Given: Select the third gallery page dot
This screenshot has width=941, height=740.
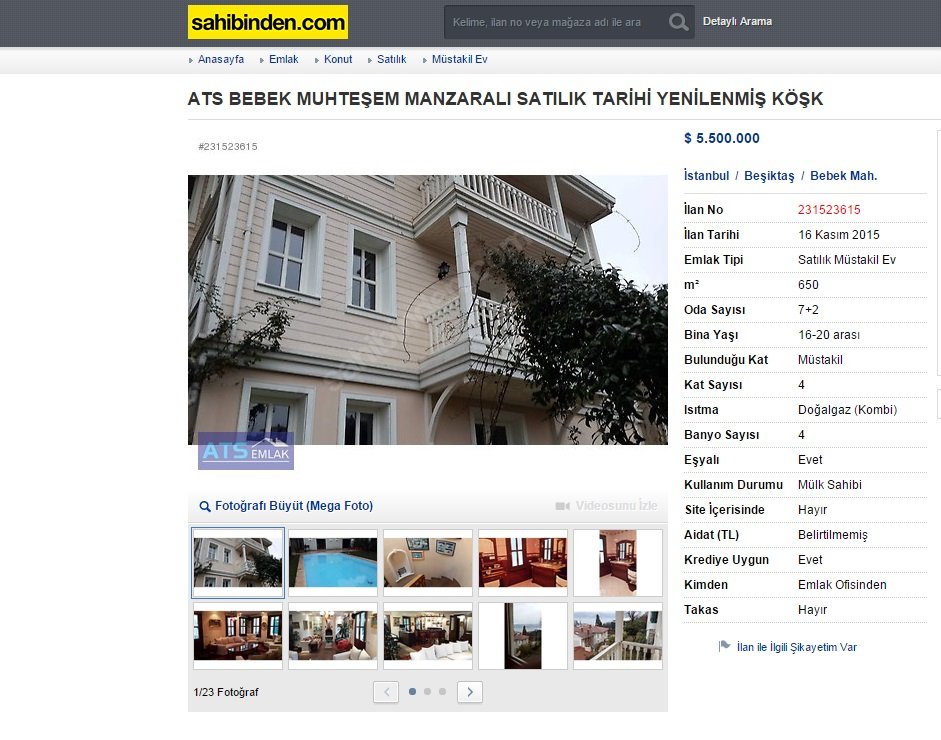Looking at the screenshot, I should (x=442, y=691).
